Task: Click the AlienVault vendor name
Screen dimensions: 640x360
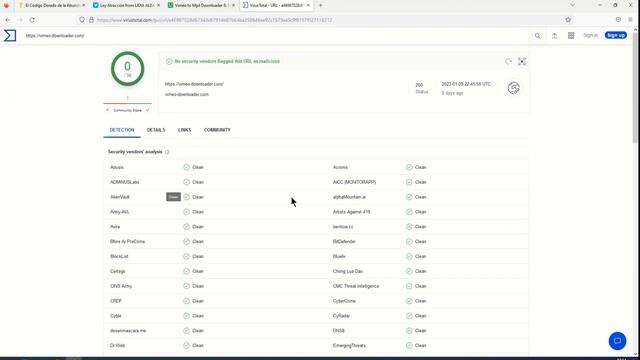Action: coord(120,197)
